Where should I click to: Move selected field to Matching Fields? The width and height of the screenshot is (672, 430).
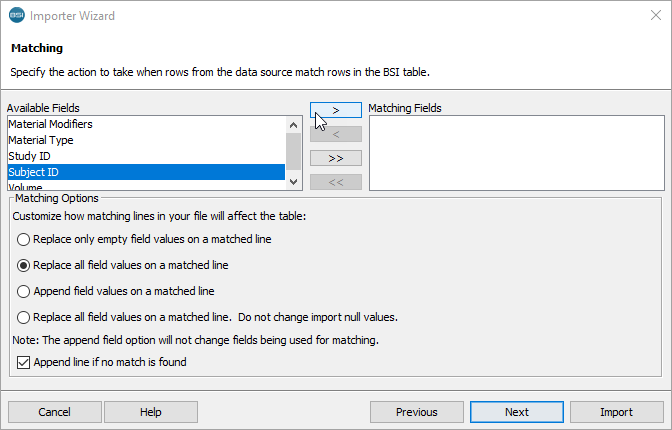pos(335,110)
